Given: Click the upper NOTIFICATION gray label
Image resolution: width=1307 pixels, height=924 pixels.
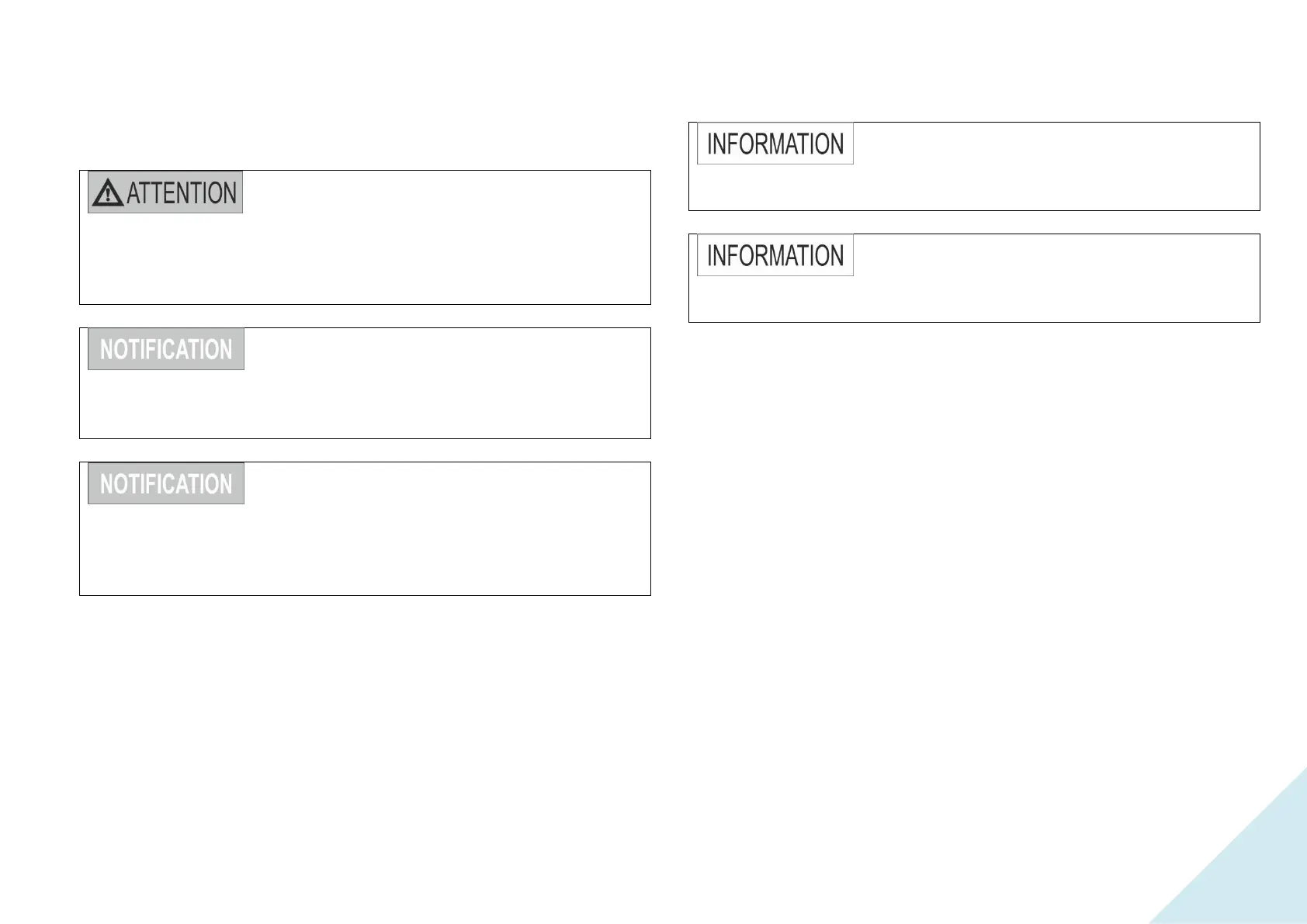Looking at the screenshot, I should [x=166, y=349].
